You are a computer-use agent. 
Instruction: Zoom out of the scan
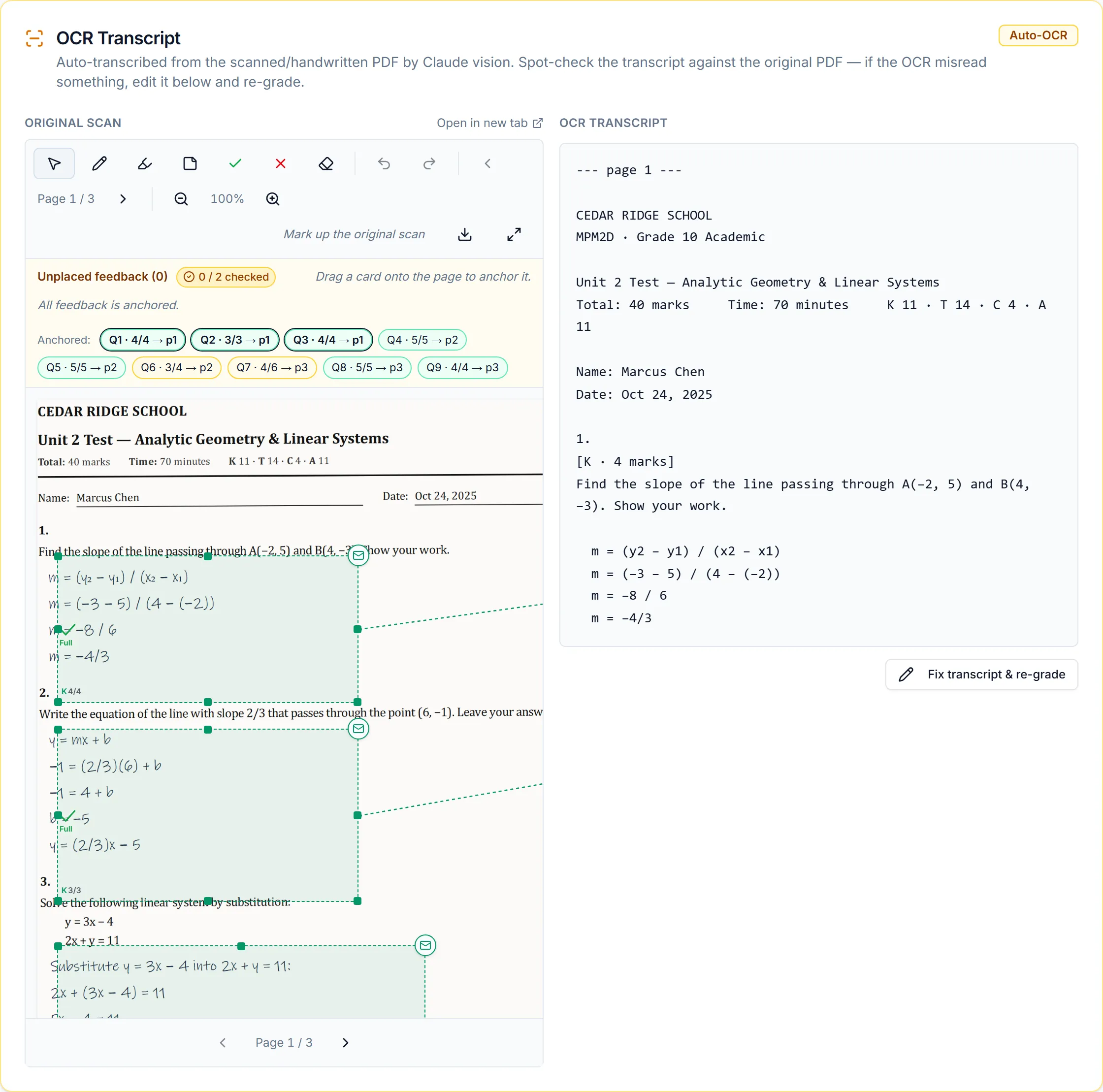181,198
